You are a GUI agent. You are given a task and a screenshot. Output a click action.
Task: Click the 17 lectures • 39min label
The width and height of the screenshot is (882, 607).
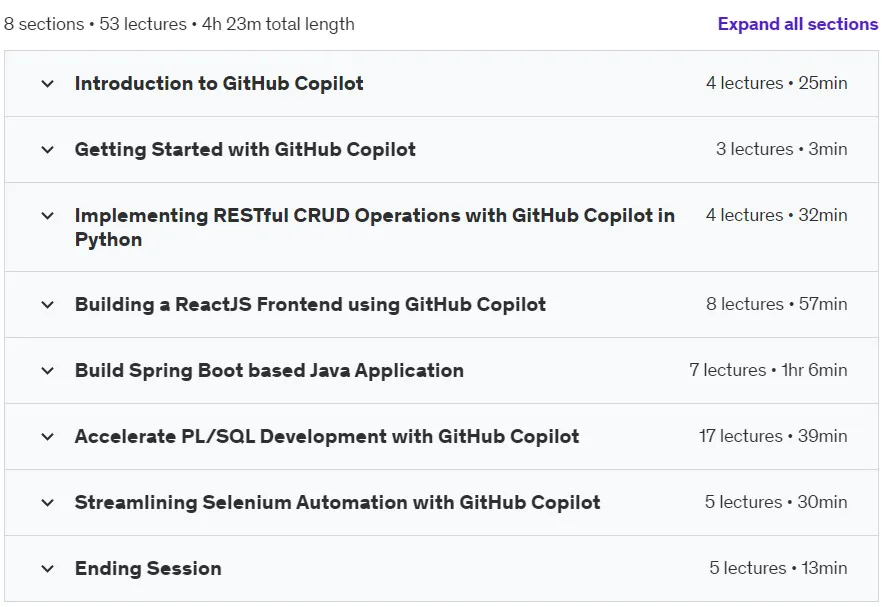coord(773,436)
